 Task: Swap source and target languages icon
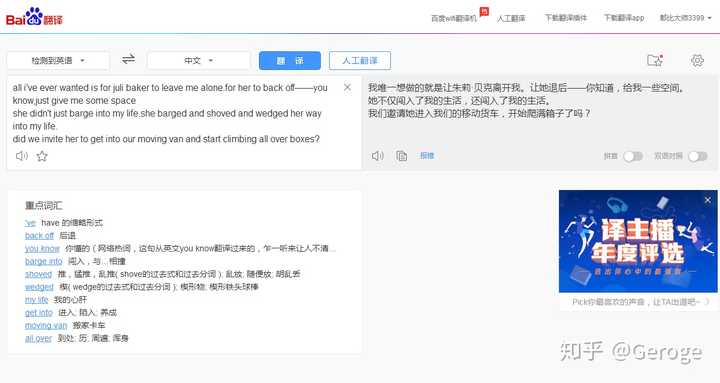129,59
